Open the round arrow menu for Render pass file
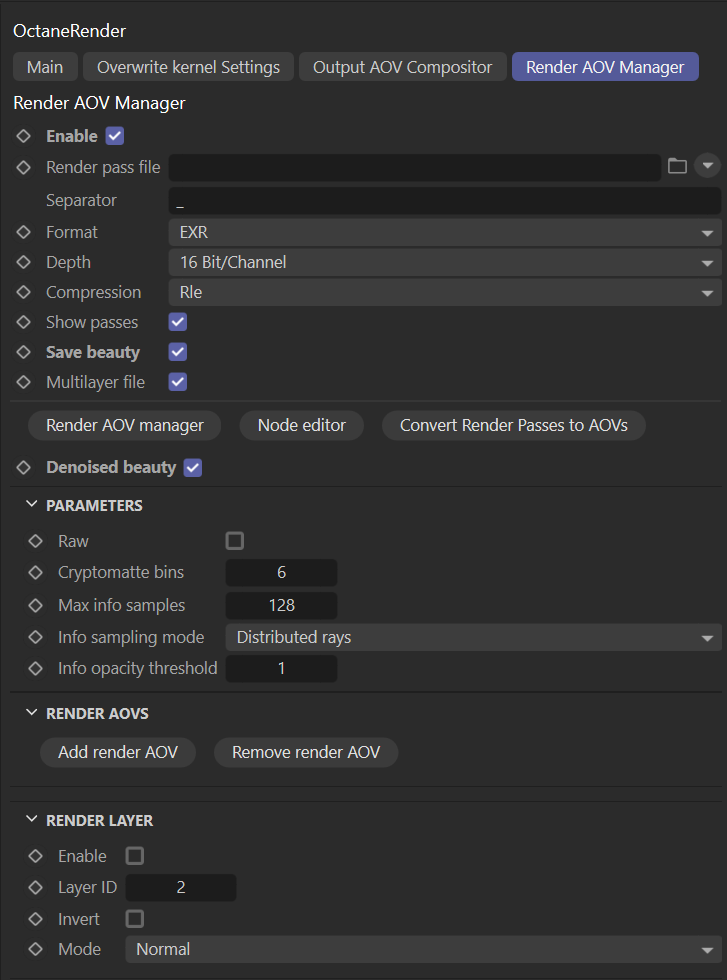Viewport: 727px width, 980px height. tap(707, 166)
